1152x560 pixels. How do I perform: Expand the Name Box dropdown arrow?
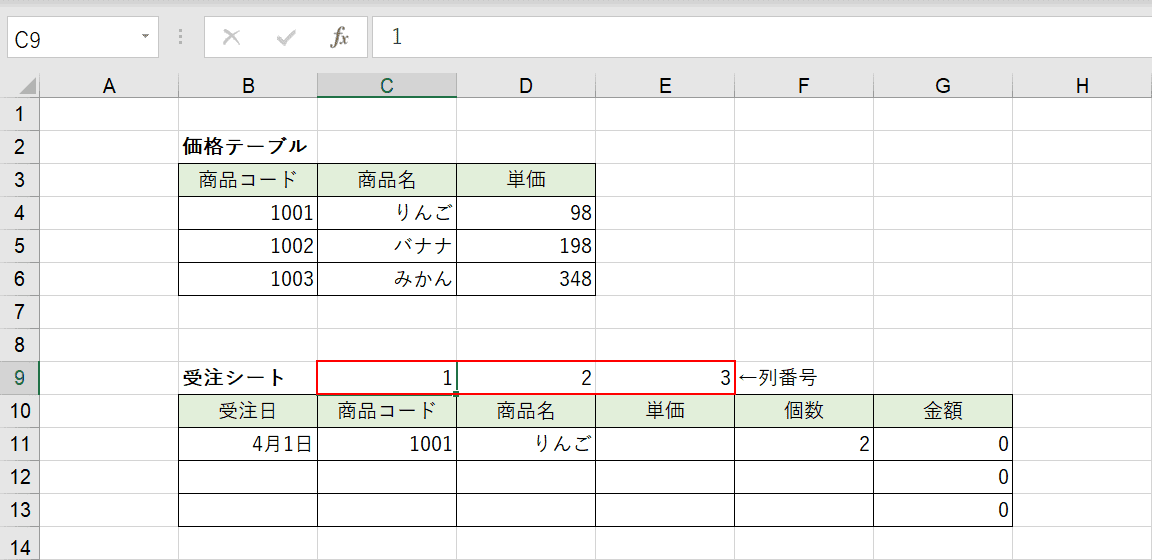[x=145, y=36]
